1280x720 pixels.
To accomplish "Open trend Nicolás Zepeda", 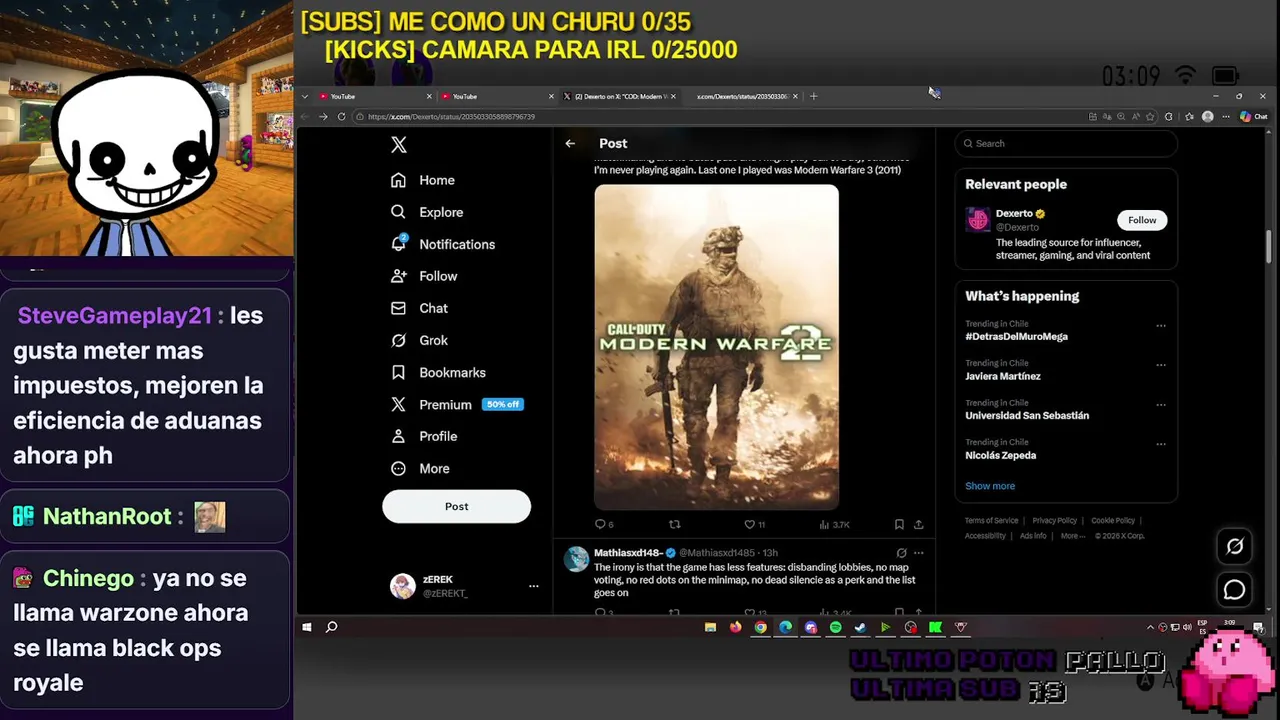I will [1000, 455].
